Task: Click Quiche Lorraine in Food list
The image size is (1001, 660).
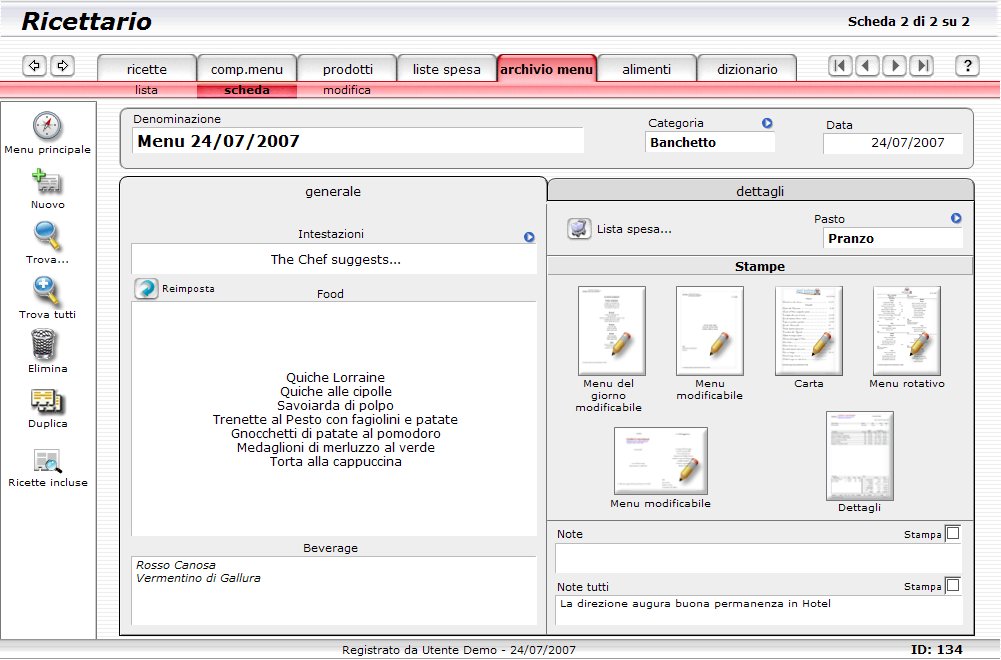Action: pos(335,377)
